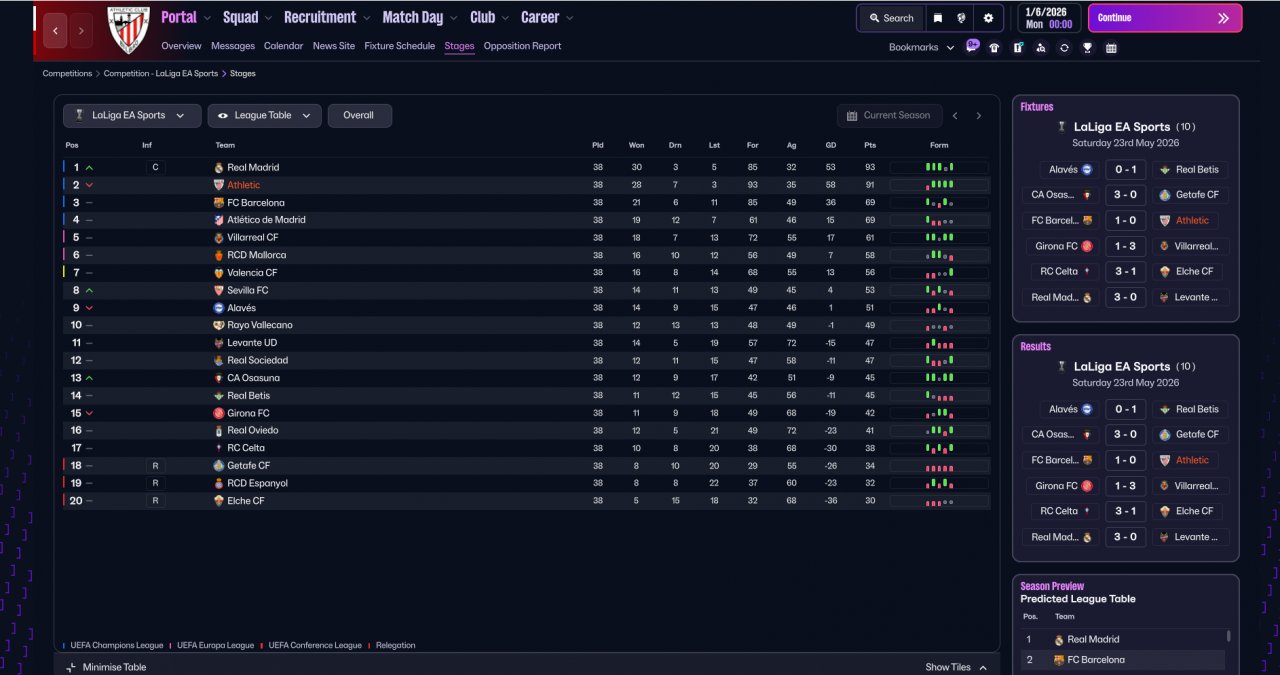Select the Stages tab
Screen dimensions: 1280x675
point(460,46)
